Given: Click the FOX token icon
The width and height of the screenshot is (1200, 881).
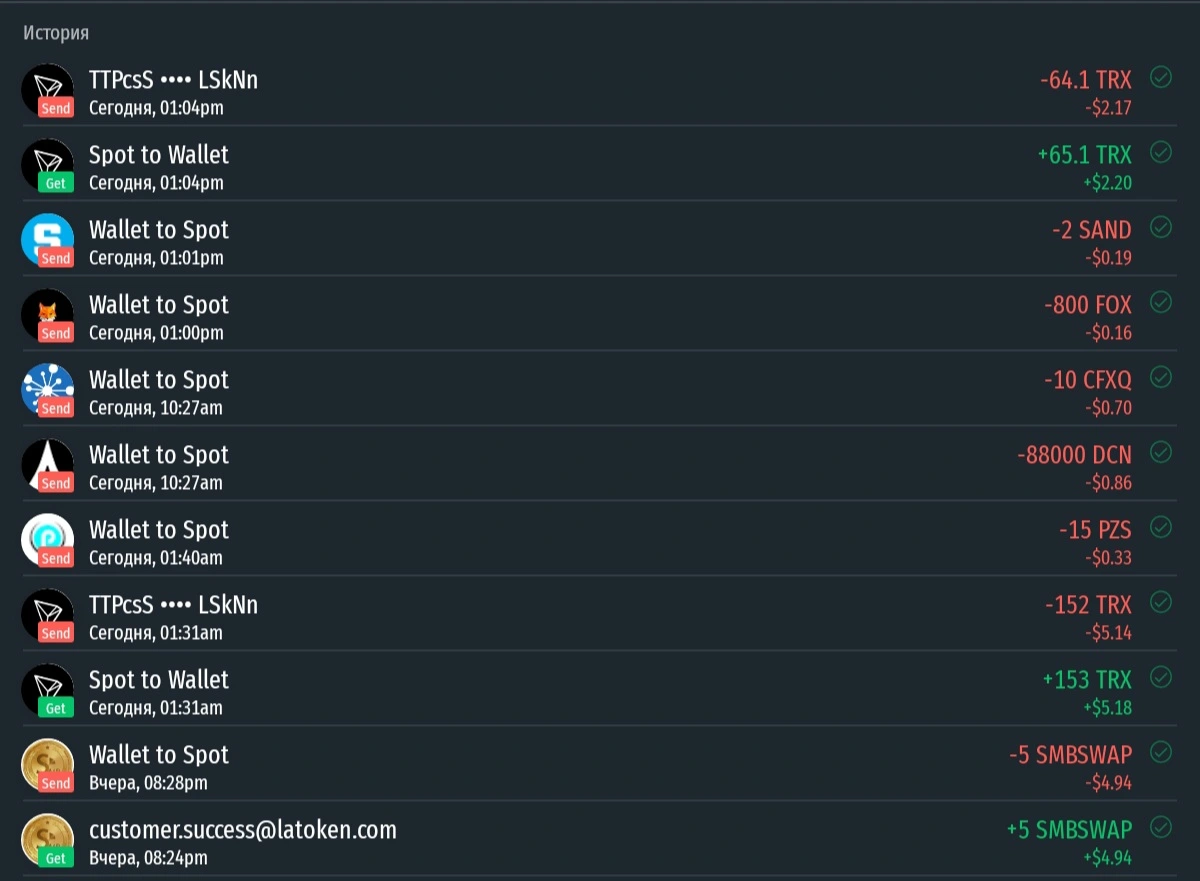Looking at the screenshot, I should pos(47,315).
